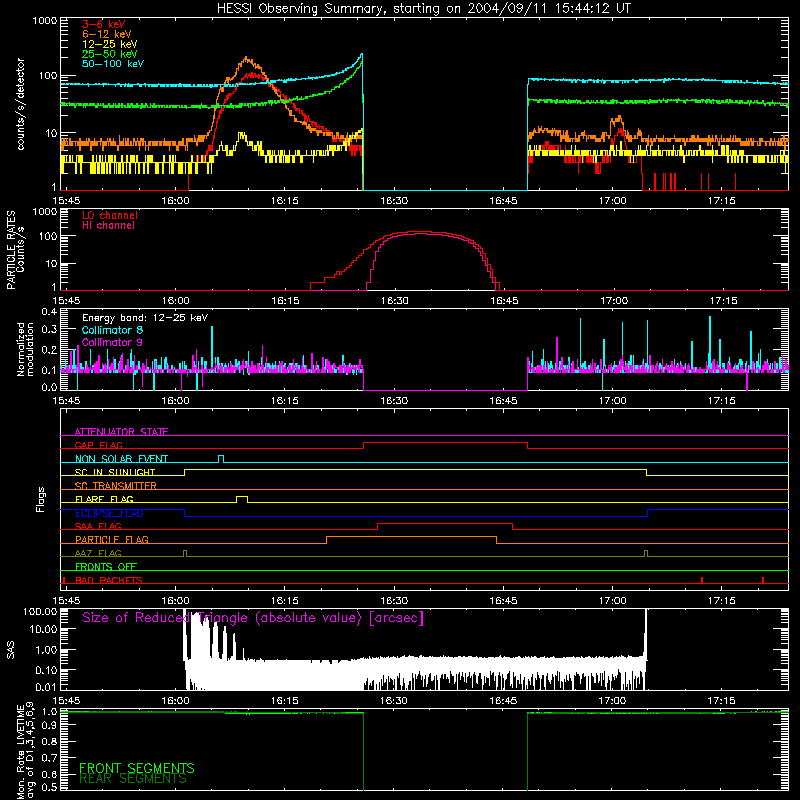Image resolution: width=800 pixels, height=800 pixels.
Task: Click the HESSI Observing Summary plot title
Action: (x=424, y=9)
